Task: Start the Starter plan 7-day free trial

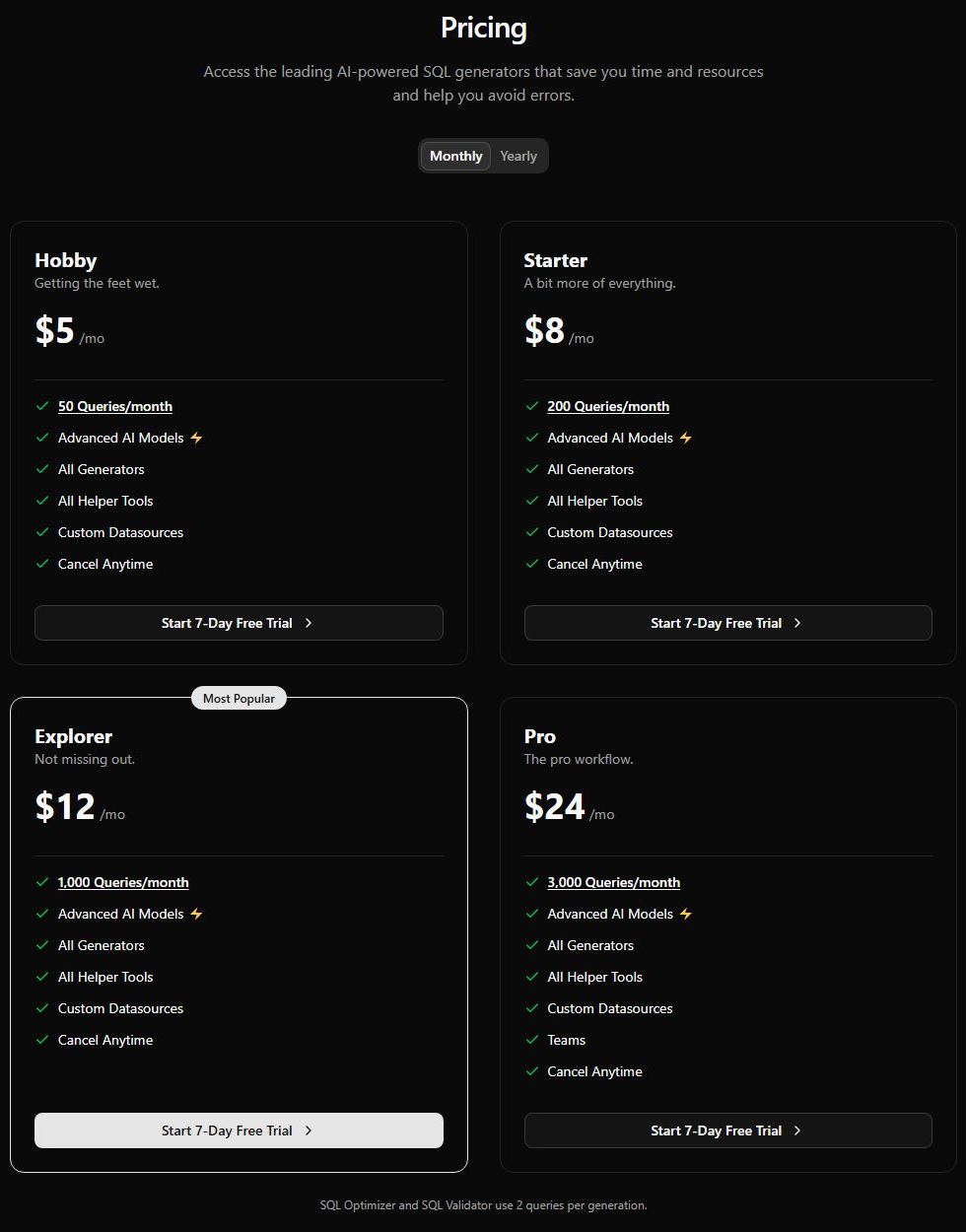Action: [x=727, y=623]
